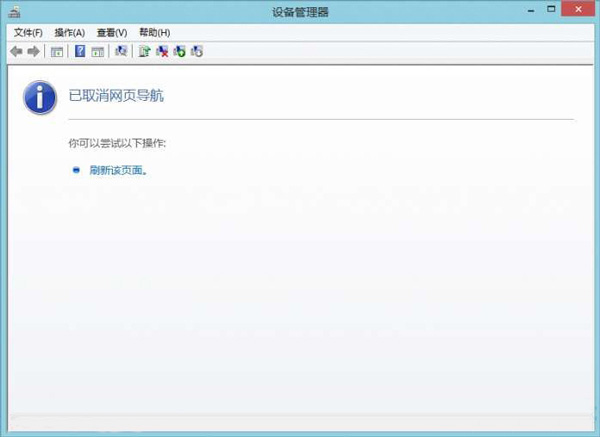The image size is (600, 437).
Task: Toggle the console tree pane icon
Action: coord(57,52)
